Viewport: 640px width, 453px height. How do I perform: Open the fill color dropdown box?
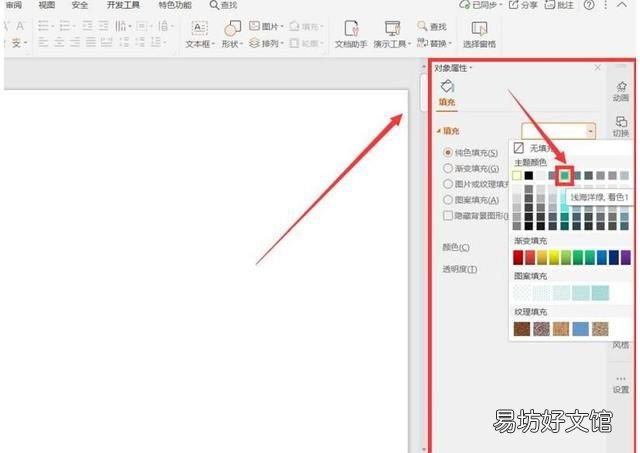click(558, 131)
